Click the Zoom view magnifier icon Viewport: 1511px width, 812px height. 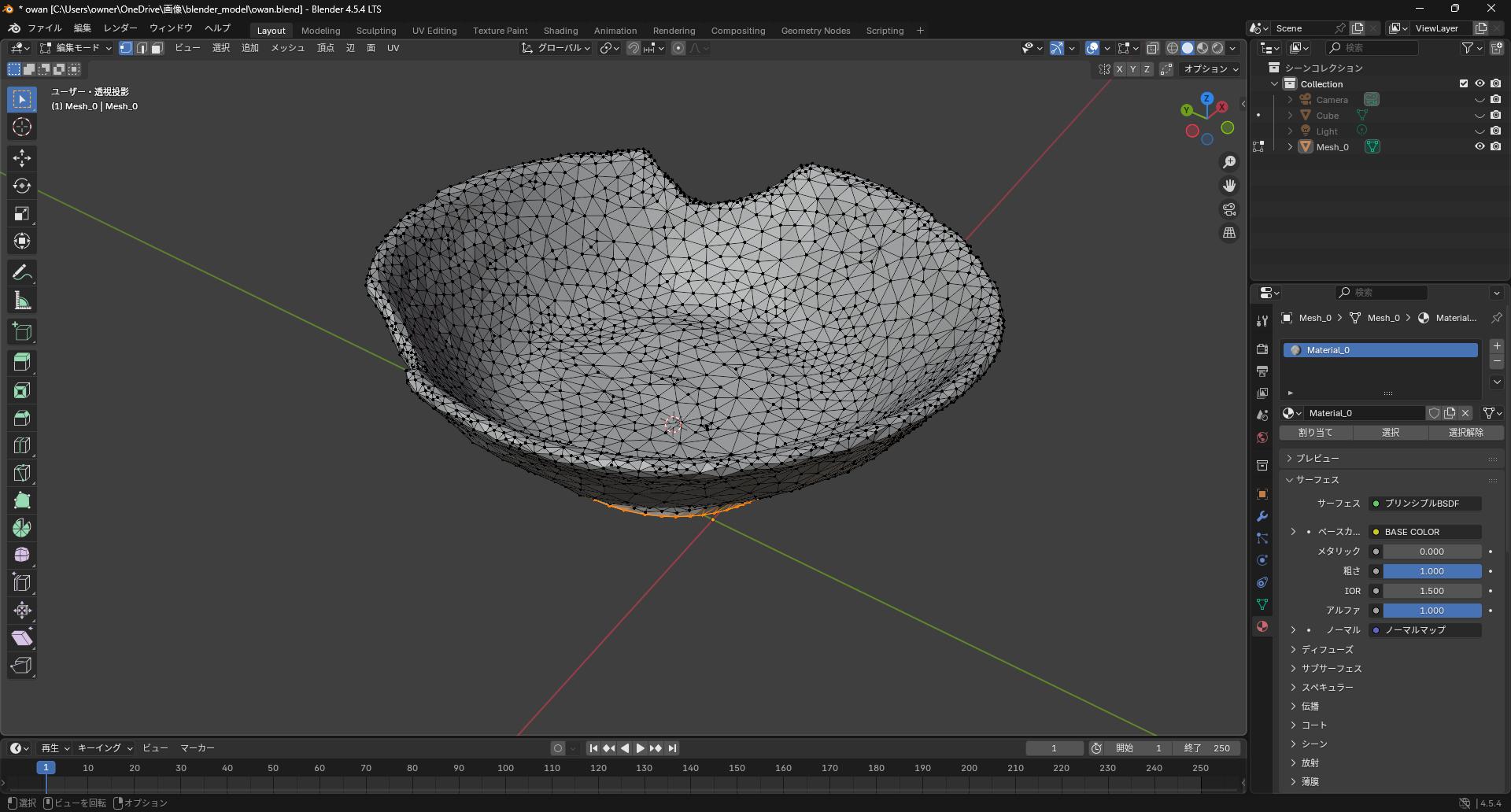pyautogui.click(x=1228, y=162)
